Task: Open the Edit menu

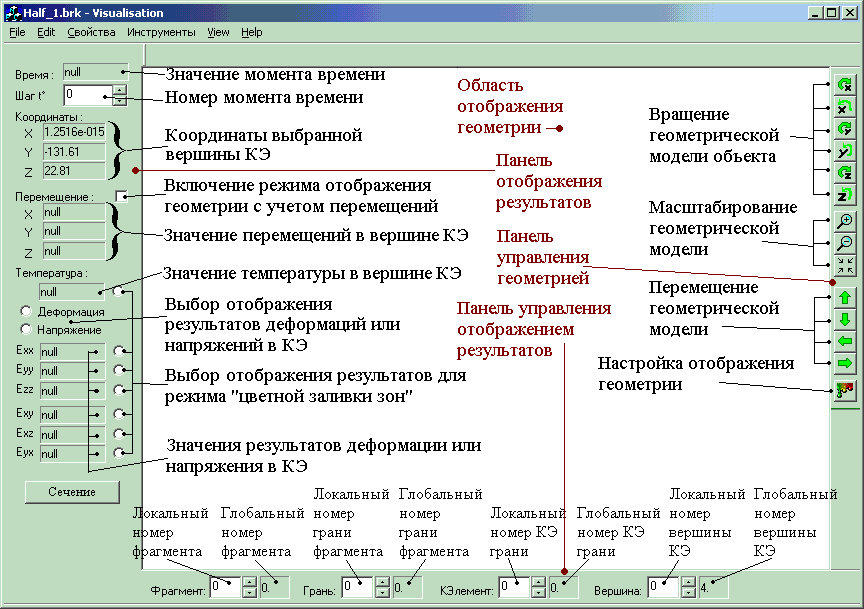Action: click(x=46, y=33)
